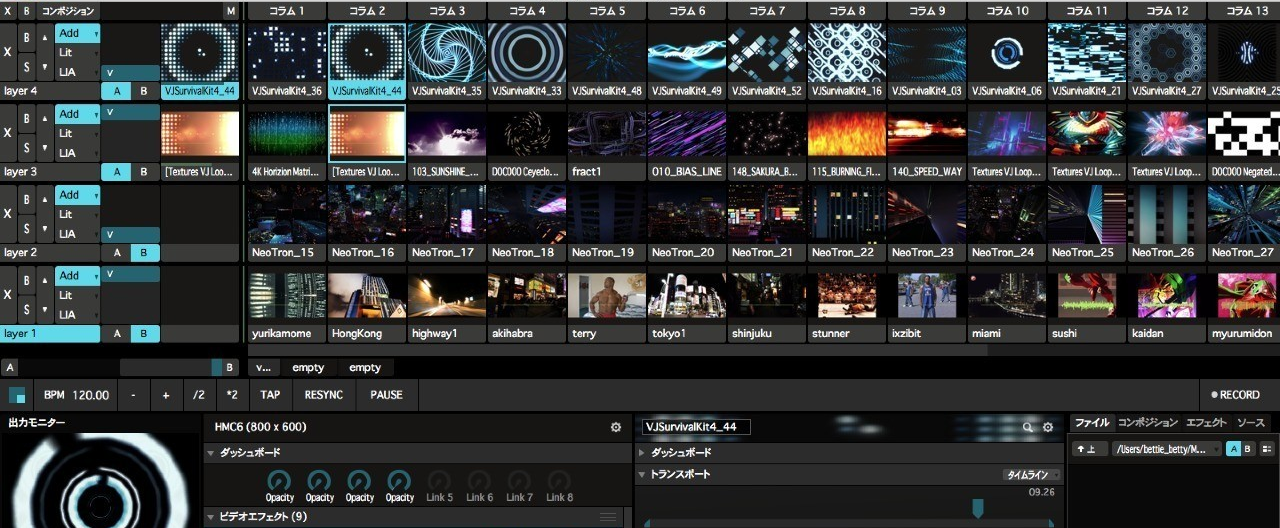The image size is (1280, 528).
Task: Click the composition M button
Action: [x=231, y=10]
